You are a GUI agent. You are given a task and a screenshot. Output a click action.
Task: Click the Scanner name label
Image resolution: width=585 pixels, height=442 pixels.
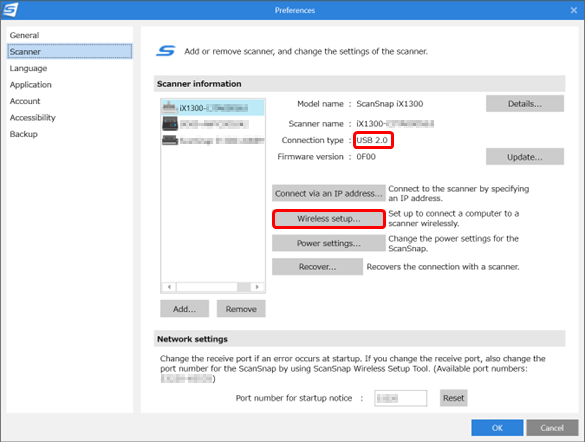(316, 123)
